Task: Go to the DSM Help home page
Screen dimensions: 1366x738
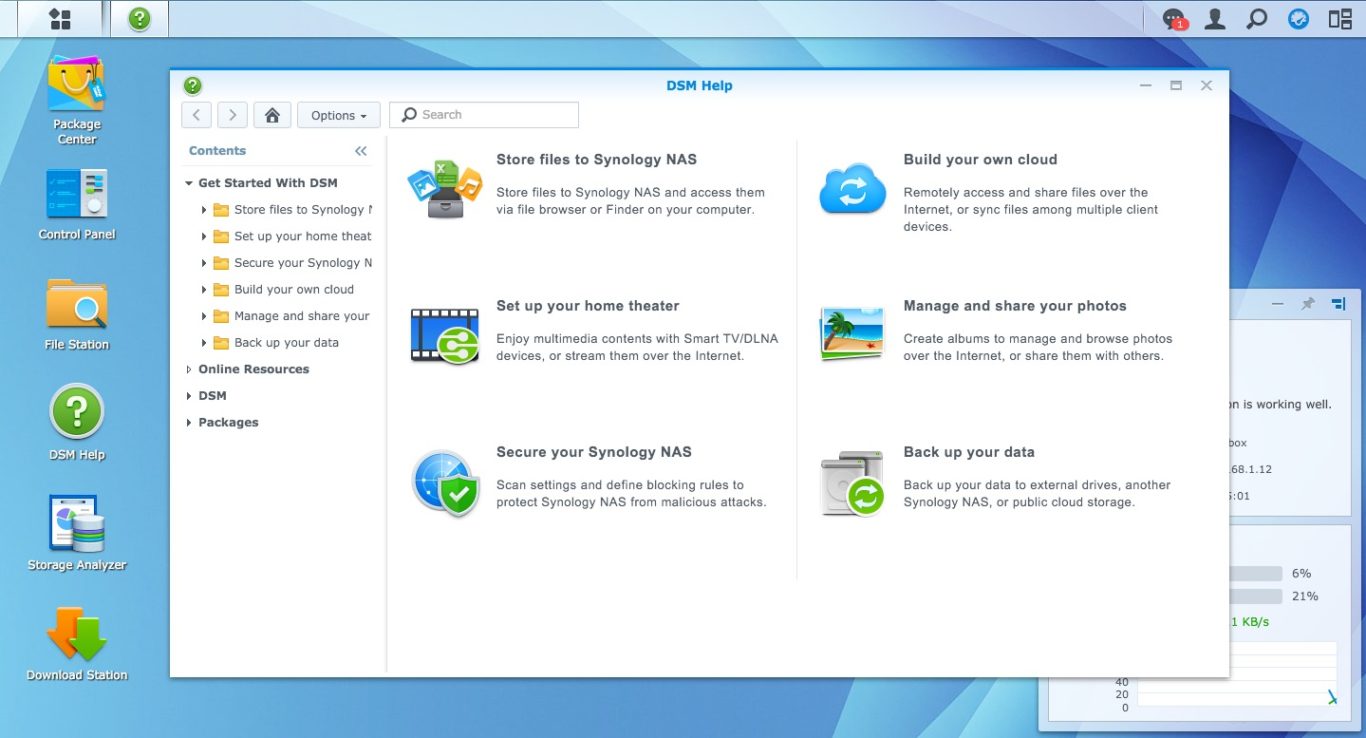Action: click(272, 115)
